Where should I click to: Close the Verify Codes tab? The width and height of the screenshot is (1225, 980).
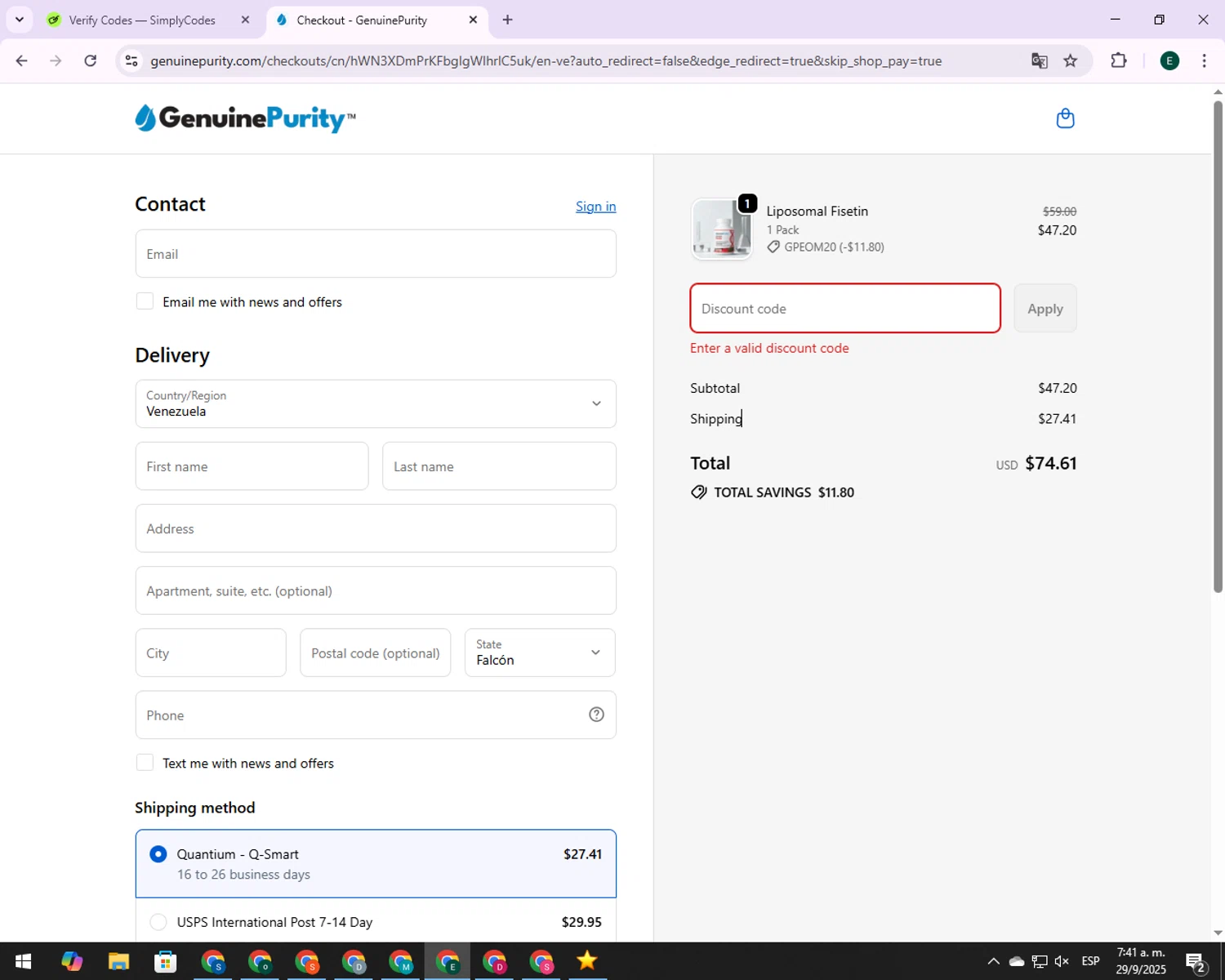pos(245,20)
